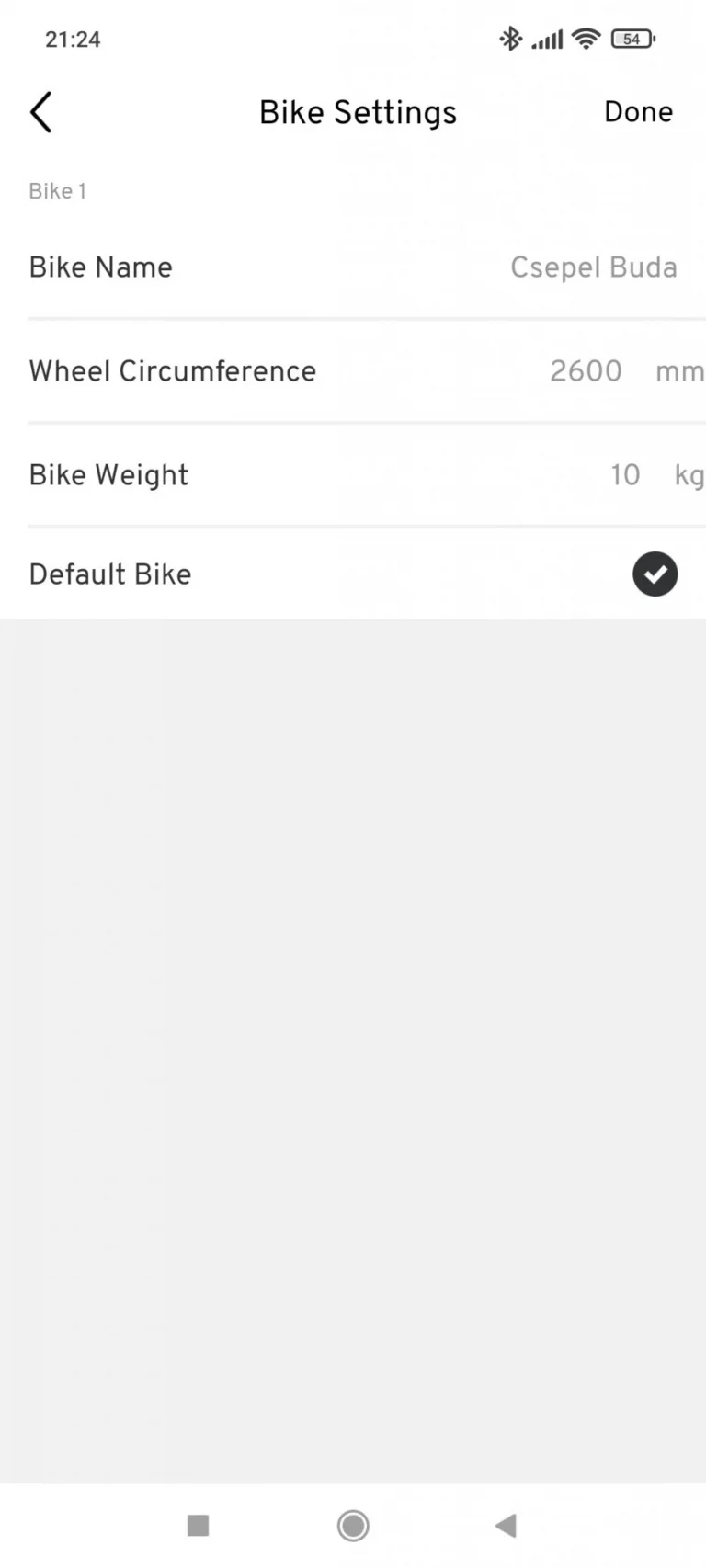Tap the mm unit next to circumference

679,372
